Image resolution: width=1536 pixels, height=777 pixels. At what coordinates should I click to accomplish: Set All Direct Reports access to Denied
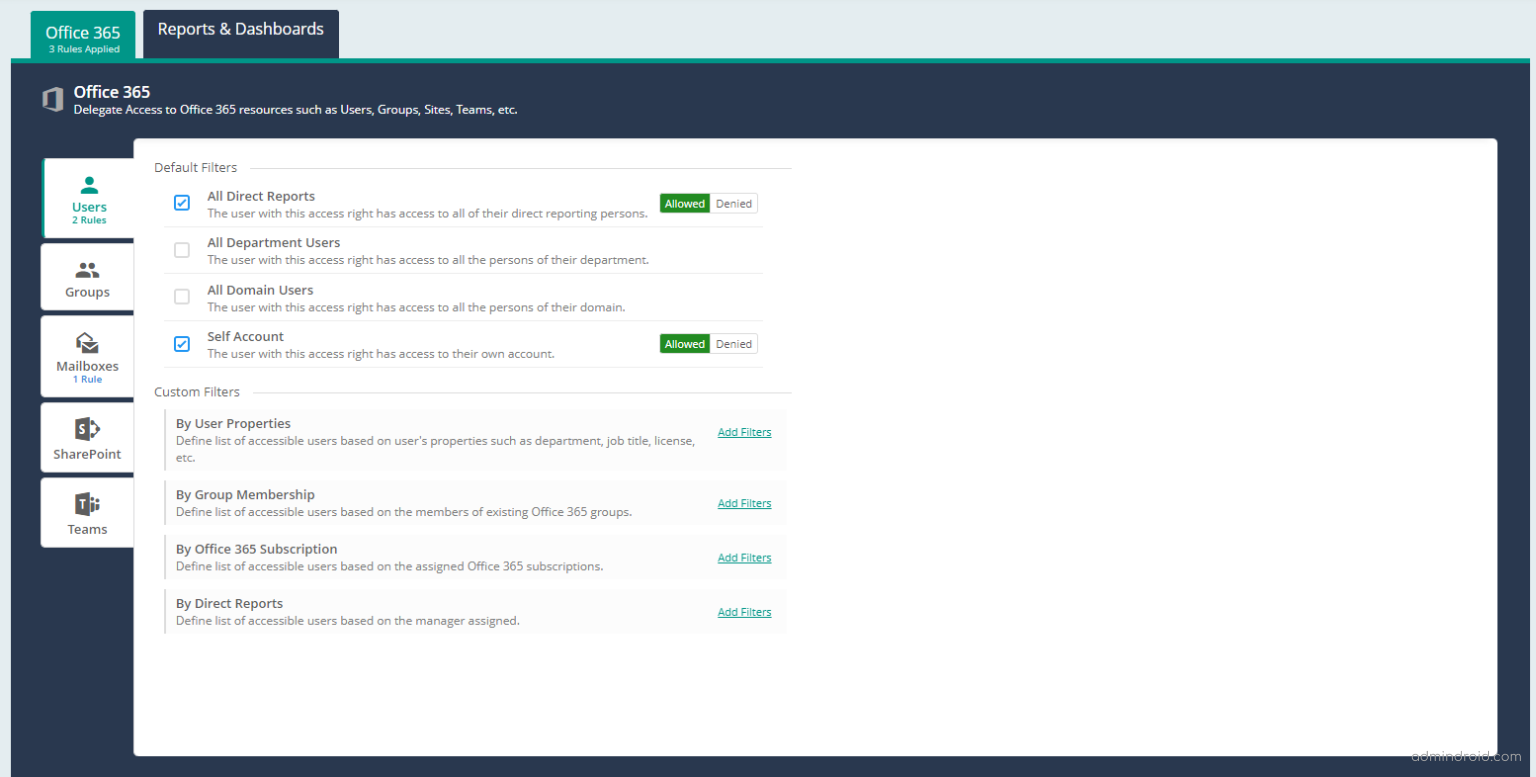tap(733, 203)
